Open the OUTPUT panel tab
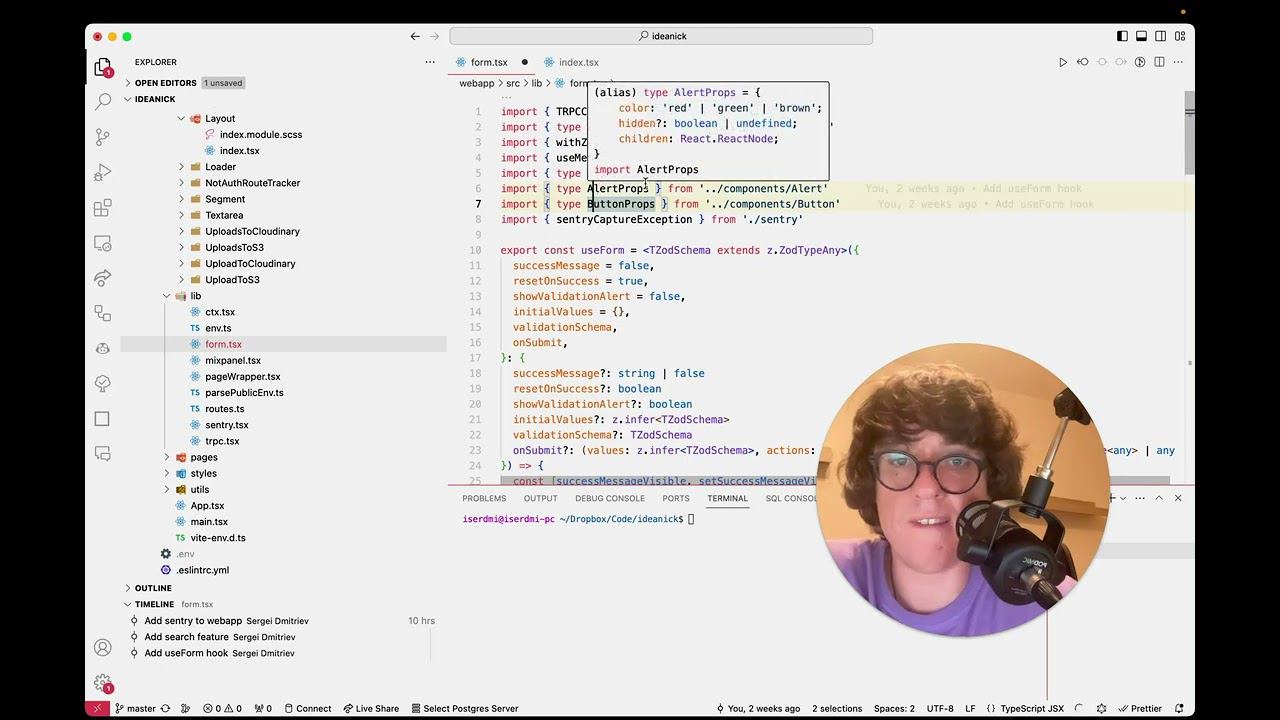 [540, 498]
